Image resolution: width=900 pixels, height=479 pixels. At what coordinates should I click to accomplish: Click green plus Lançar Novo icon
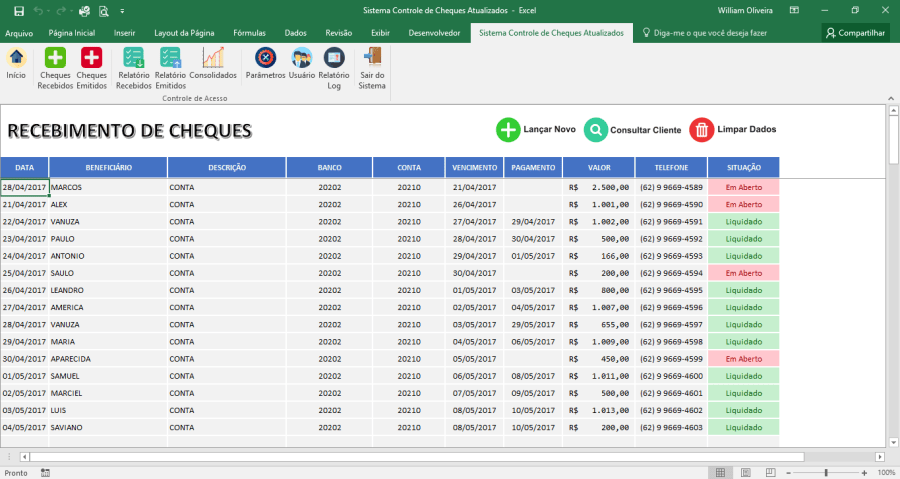click(x=508, y=130)
